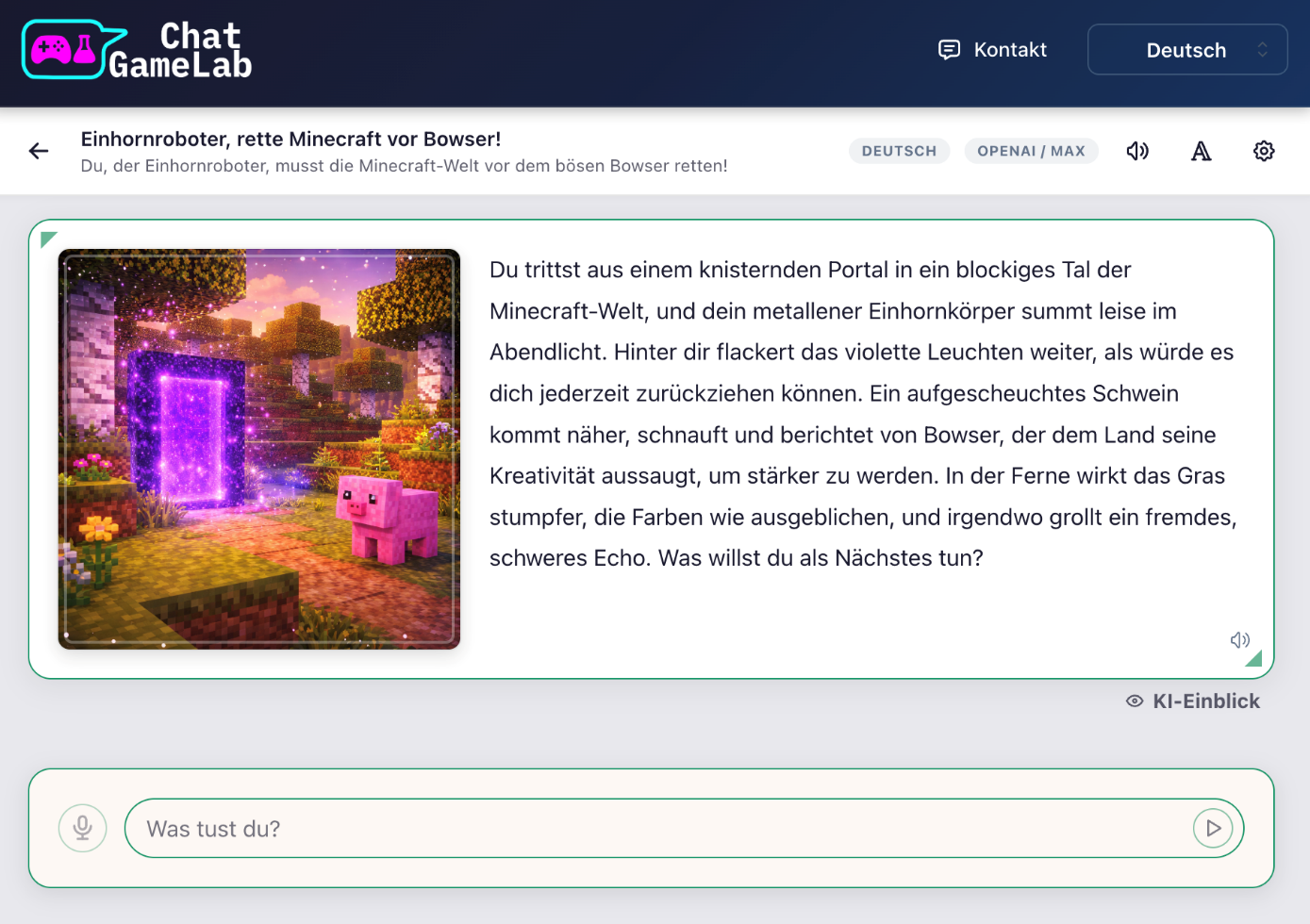This screenshot has width=1310, height=924.
Task: Expand the story card via the top corner triangle
Action: [48, 239]
